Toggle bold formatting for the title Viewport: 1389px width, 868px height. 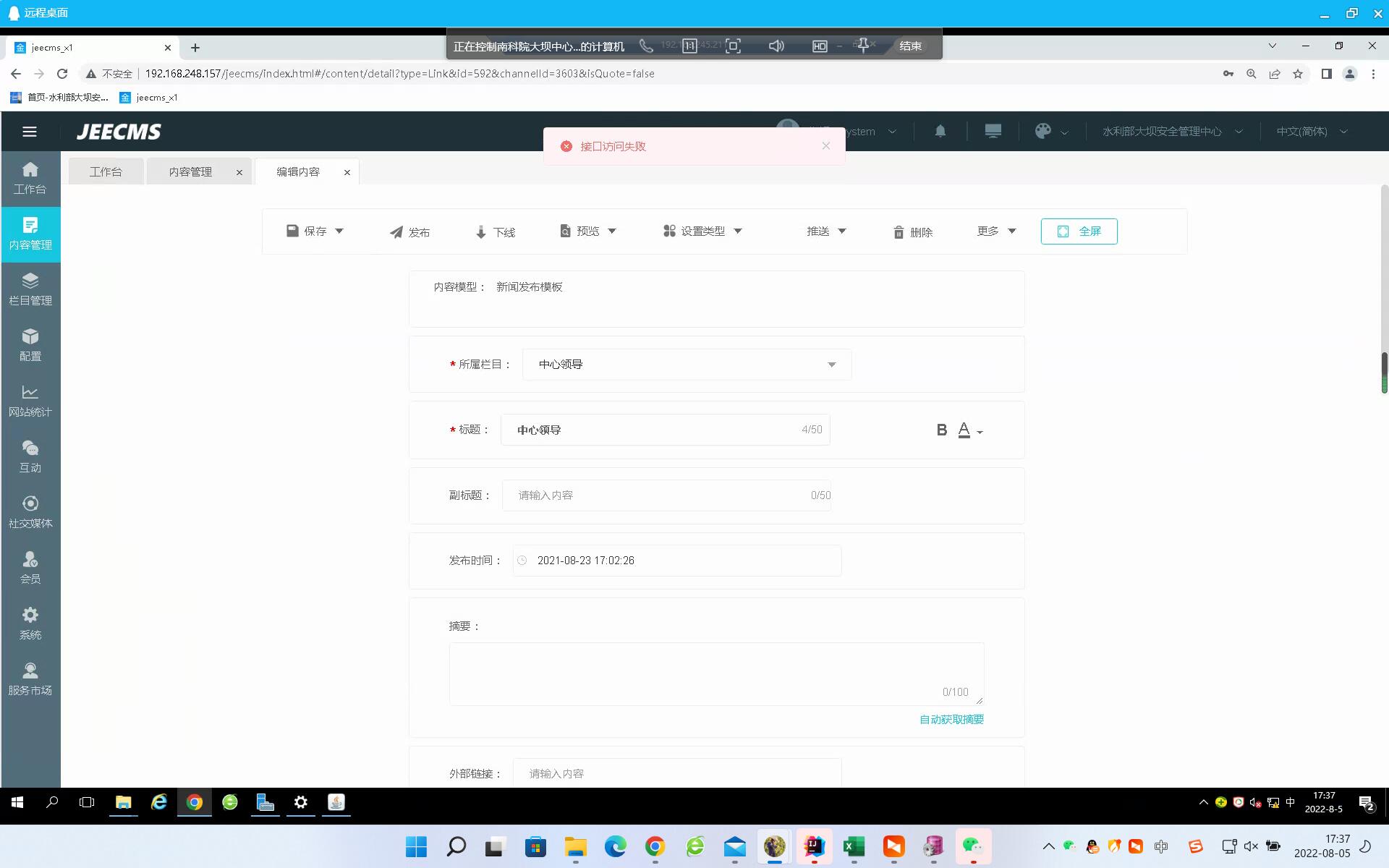[941, 430]
